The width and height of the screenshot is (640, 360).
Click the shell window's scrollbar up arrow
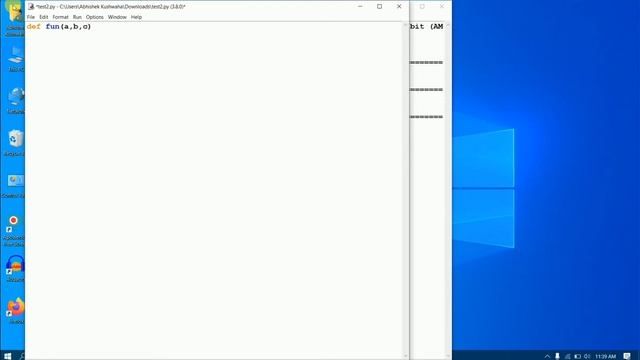click(448, 25)
